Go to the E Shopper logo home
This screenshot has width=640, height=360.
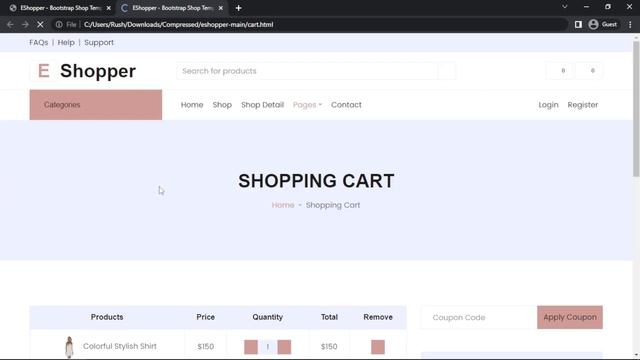[x=83, y=71]
